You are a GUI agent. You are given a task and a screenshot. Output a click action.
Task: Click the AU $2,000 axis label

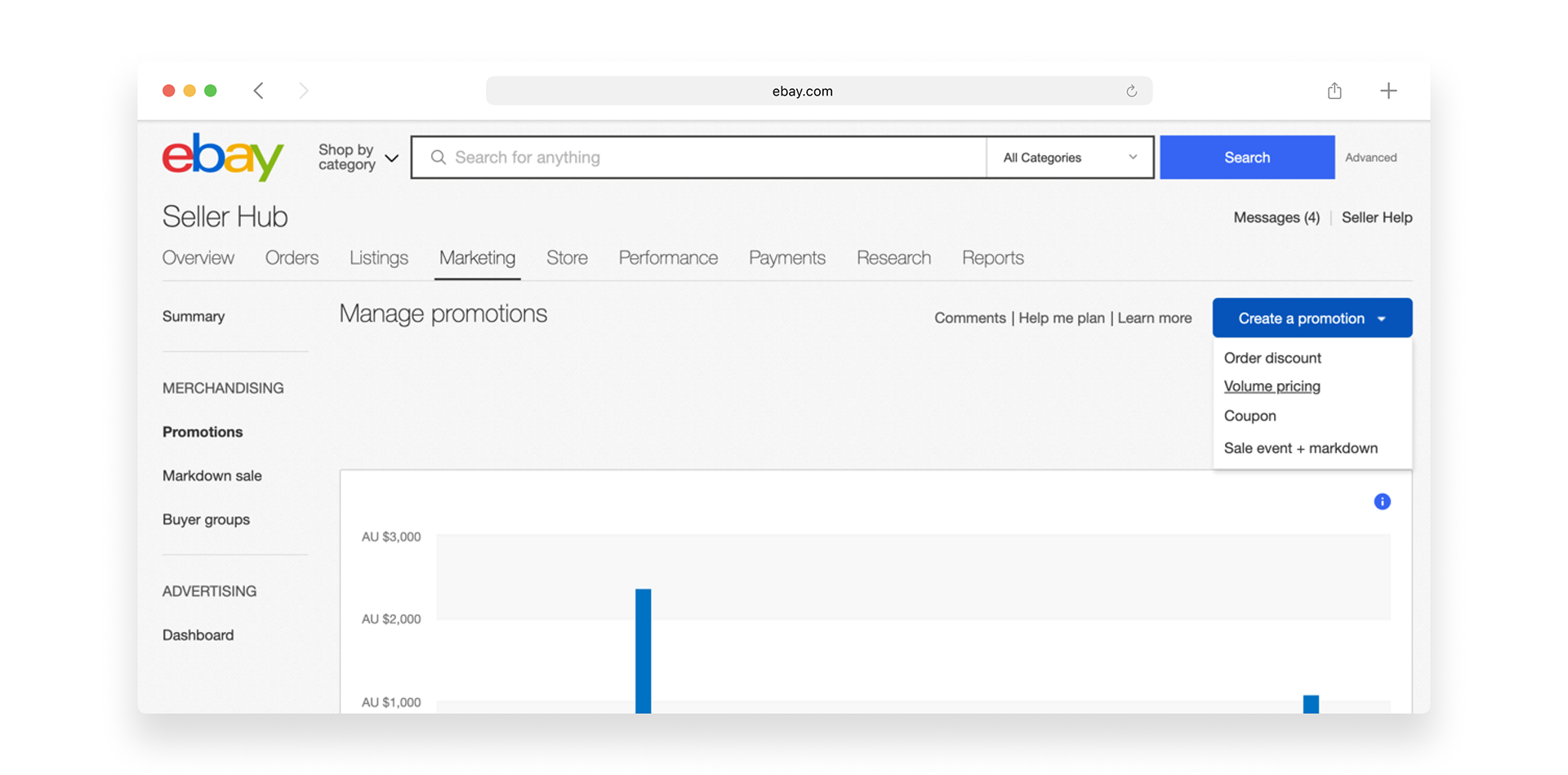pyautogui.click(x=391, y=619)
